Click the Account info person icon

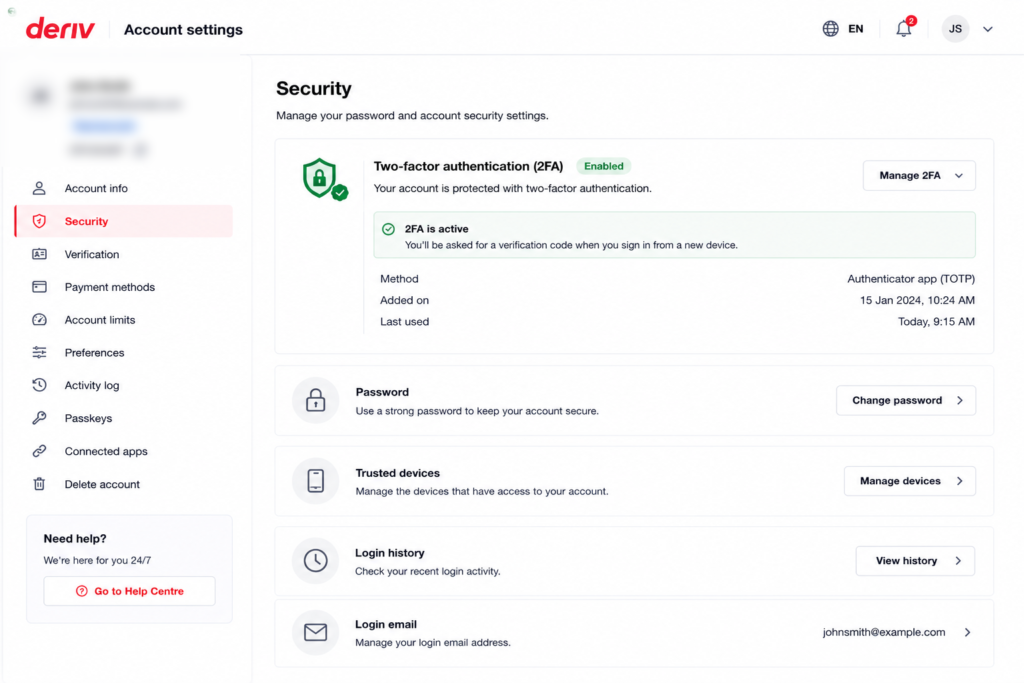click(39, 188)
